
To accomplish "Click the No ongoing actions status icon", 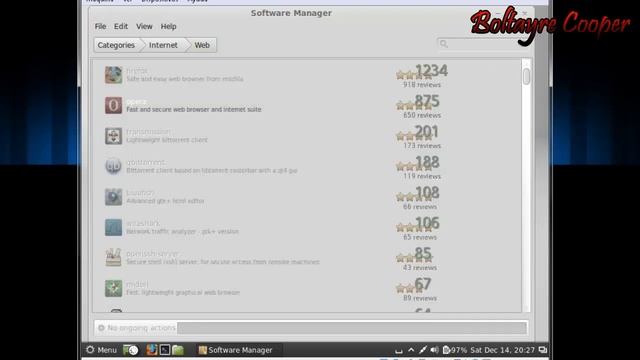I will [101, 328].
